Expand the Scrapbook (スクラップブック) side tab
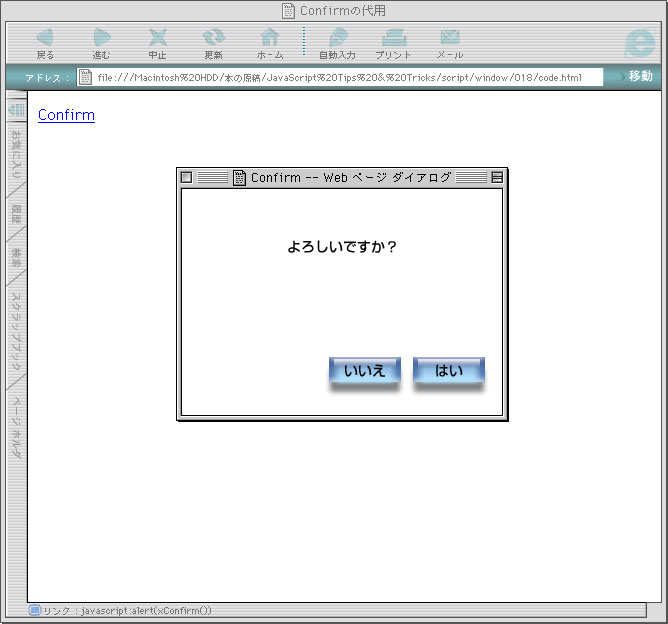Screen dimensions: 668x624 16,332
